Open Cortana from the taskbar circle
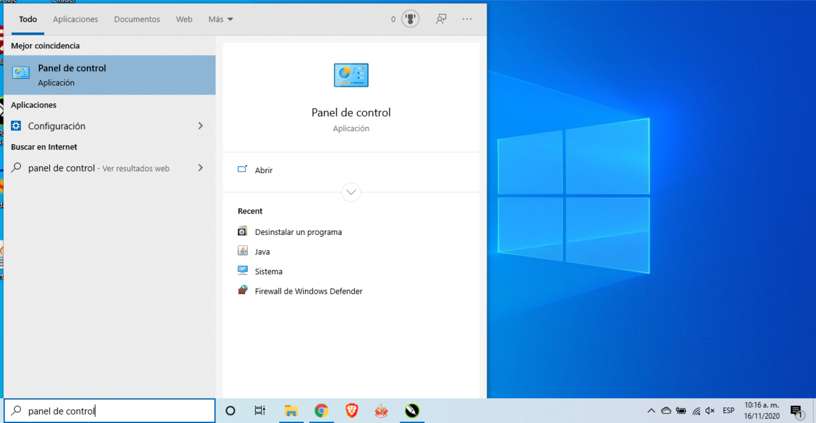This screenshot has width=816, height=423. click(230, 411)
